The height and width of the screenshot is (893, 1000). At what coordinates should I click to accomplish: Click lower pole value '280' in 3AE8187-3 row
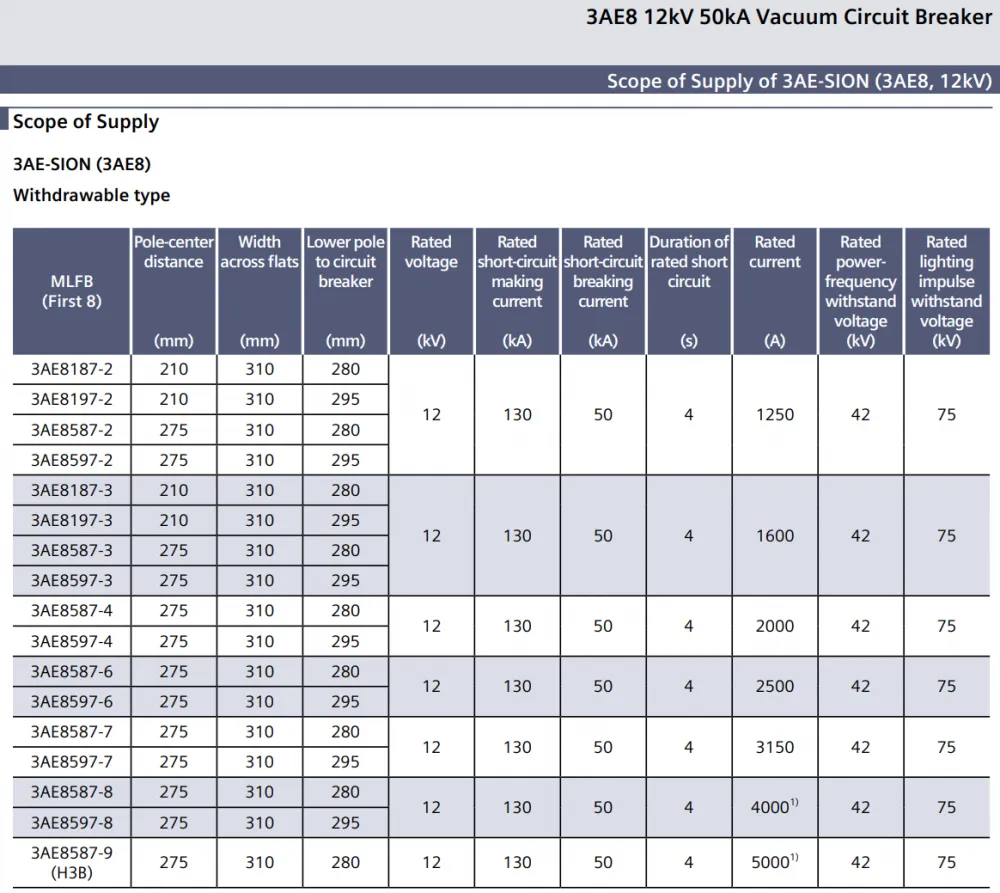(x=346, y=490)
